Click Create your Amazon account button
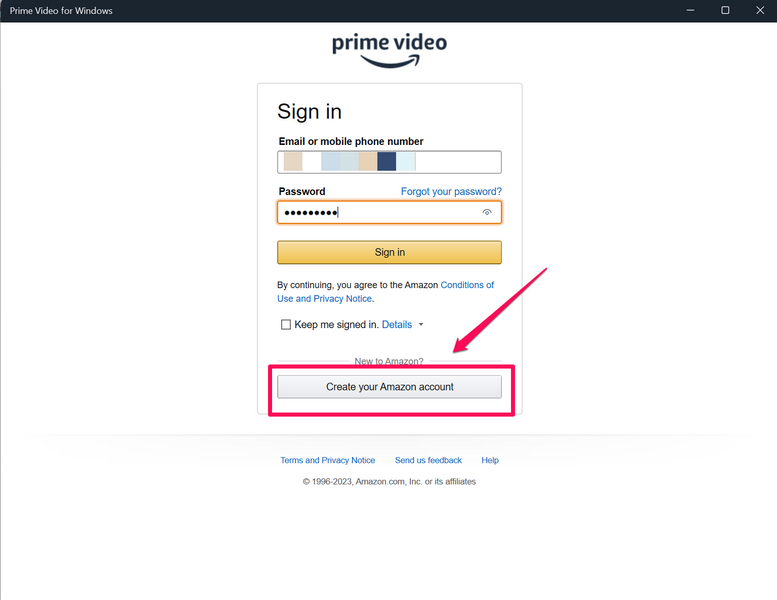 click(x=389, y=387)
